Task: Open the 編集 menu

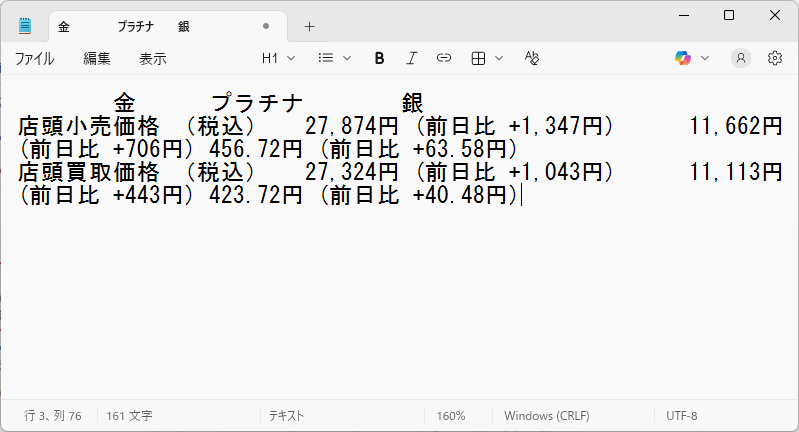Action: (97, 58)
